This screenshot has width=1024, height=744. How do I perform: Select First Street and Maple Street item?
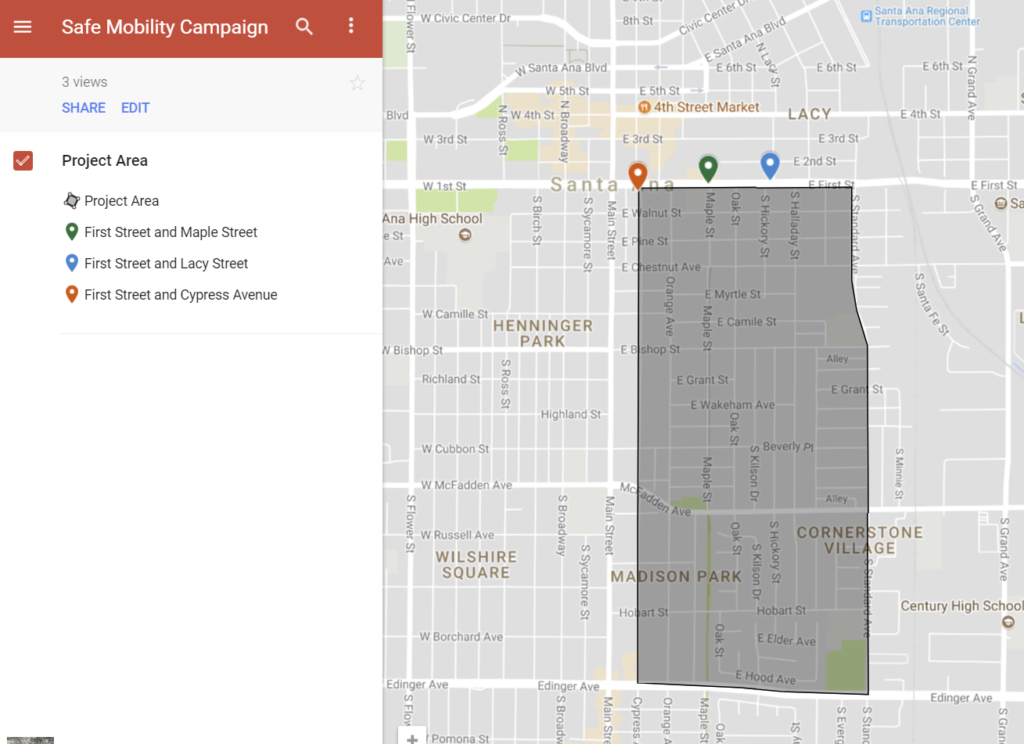[x=170, y=232]
